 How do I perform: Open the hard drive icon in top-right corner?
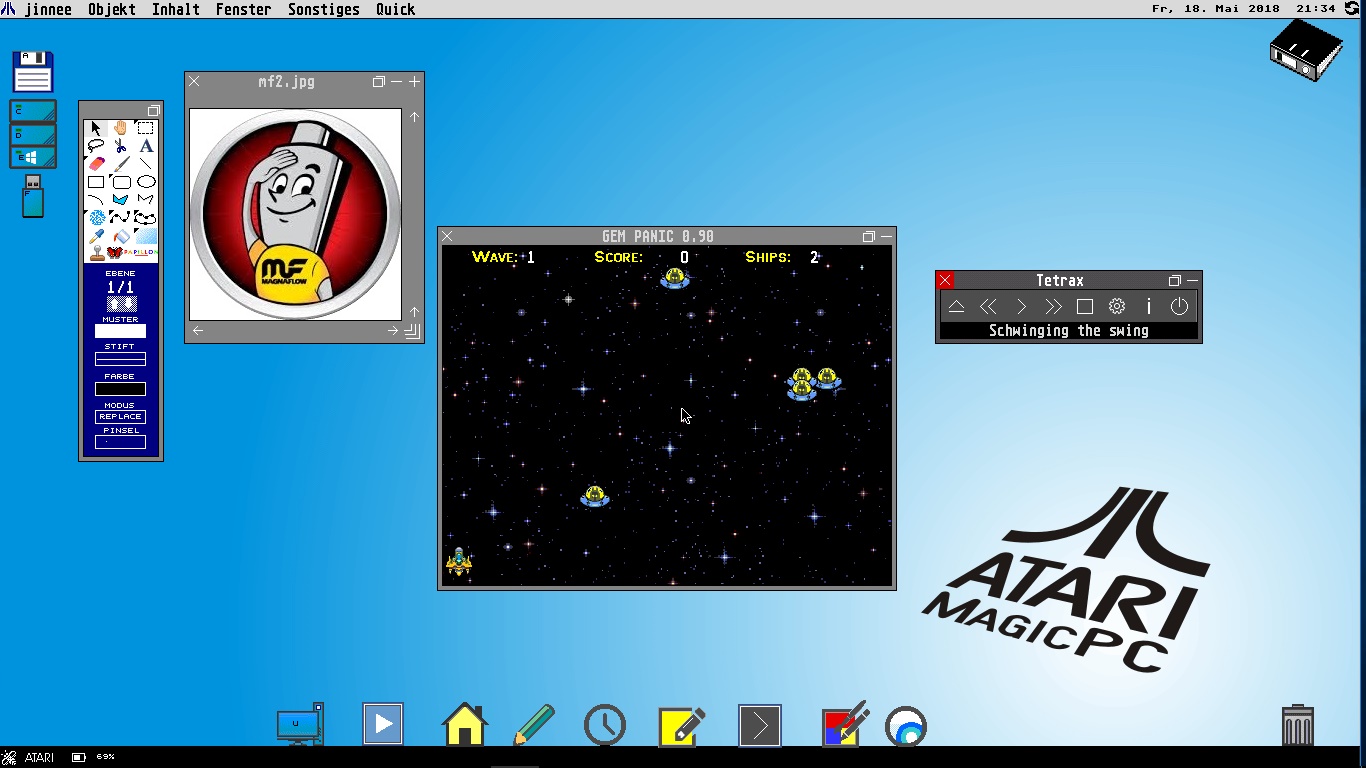tap(1306, 49)
